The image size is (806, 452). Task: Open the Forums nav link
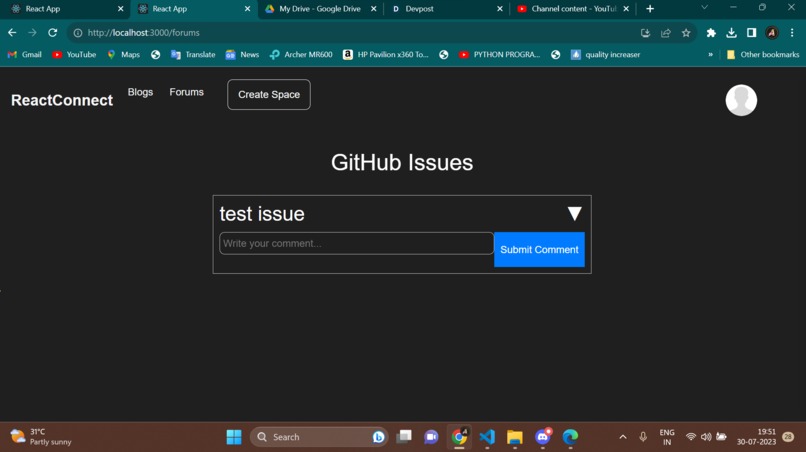(x=187, y=92)
